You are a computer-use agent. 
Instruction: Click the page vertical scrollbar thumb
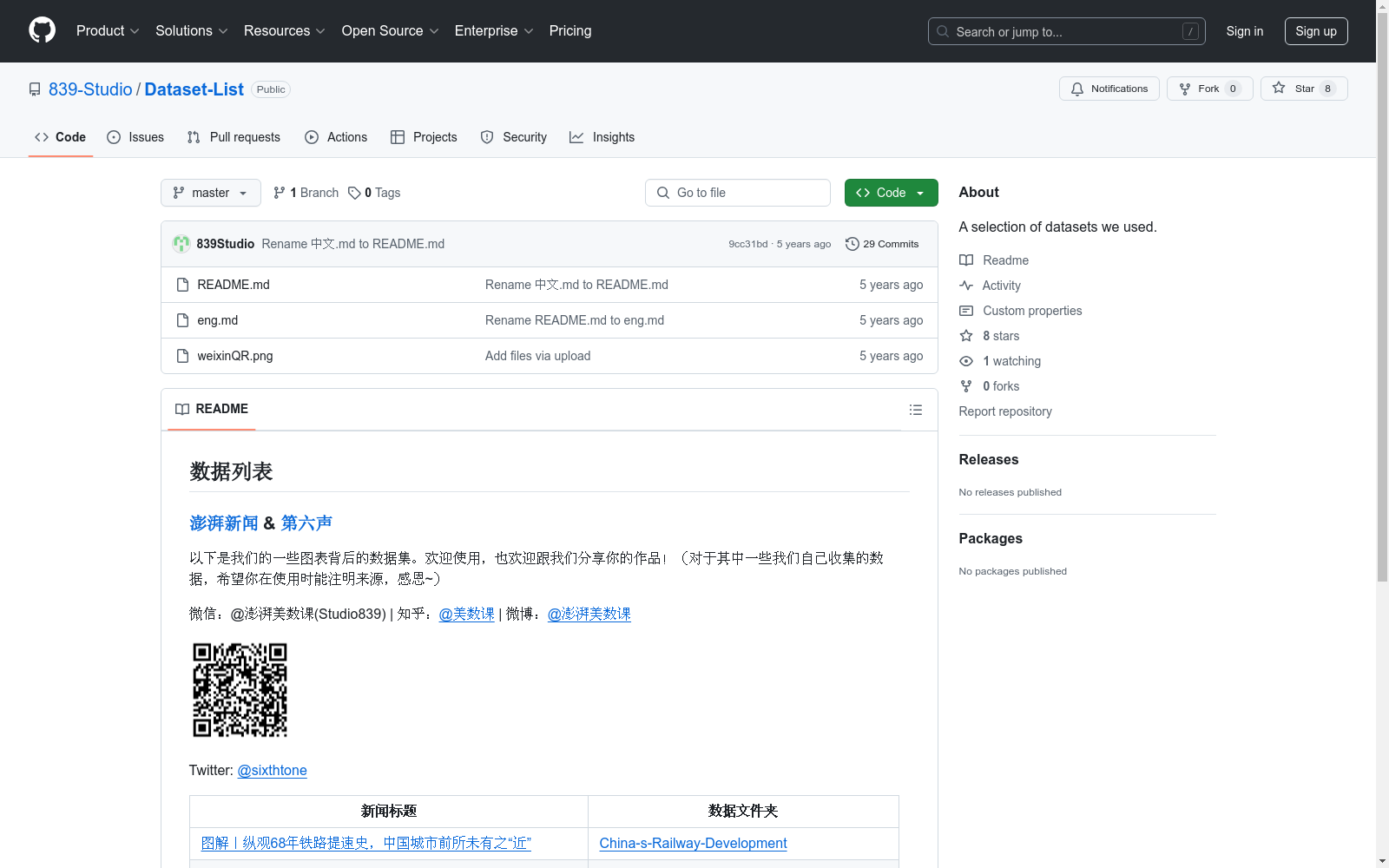pos(1382,295)
